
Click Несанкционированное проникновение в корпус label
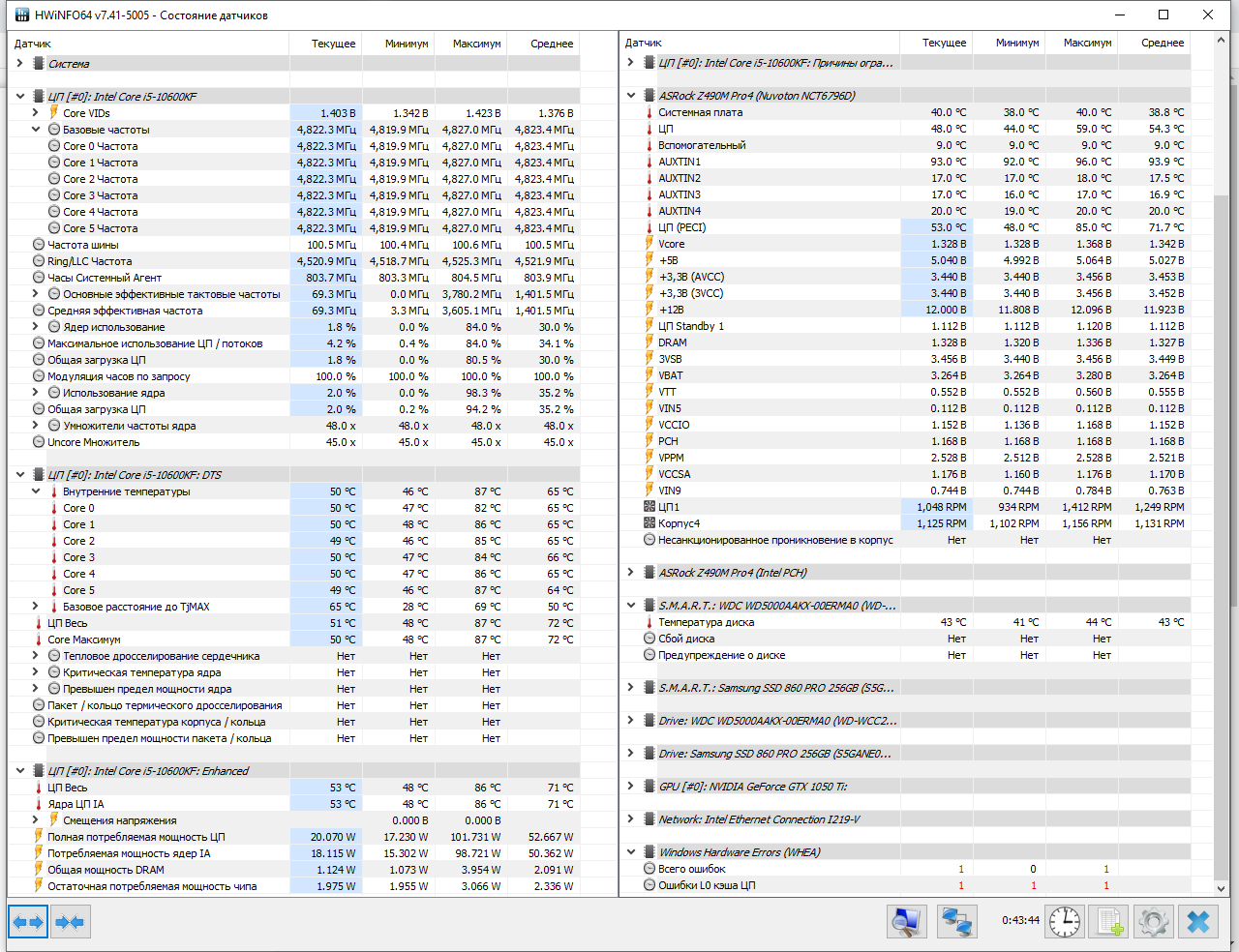[x=775, y=540]
